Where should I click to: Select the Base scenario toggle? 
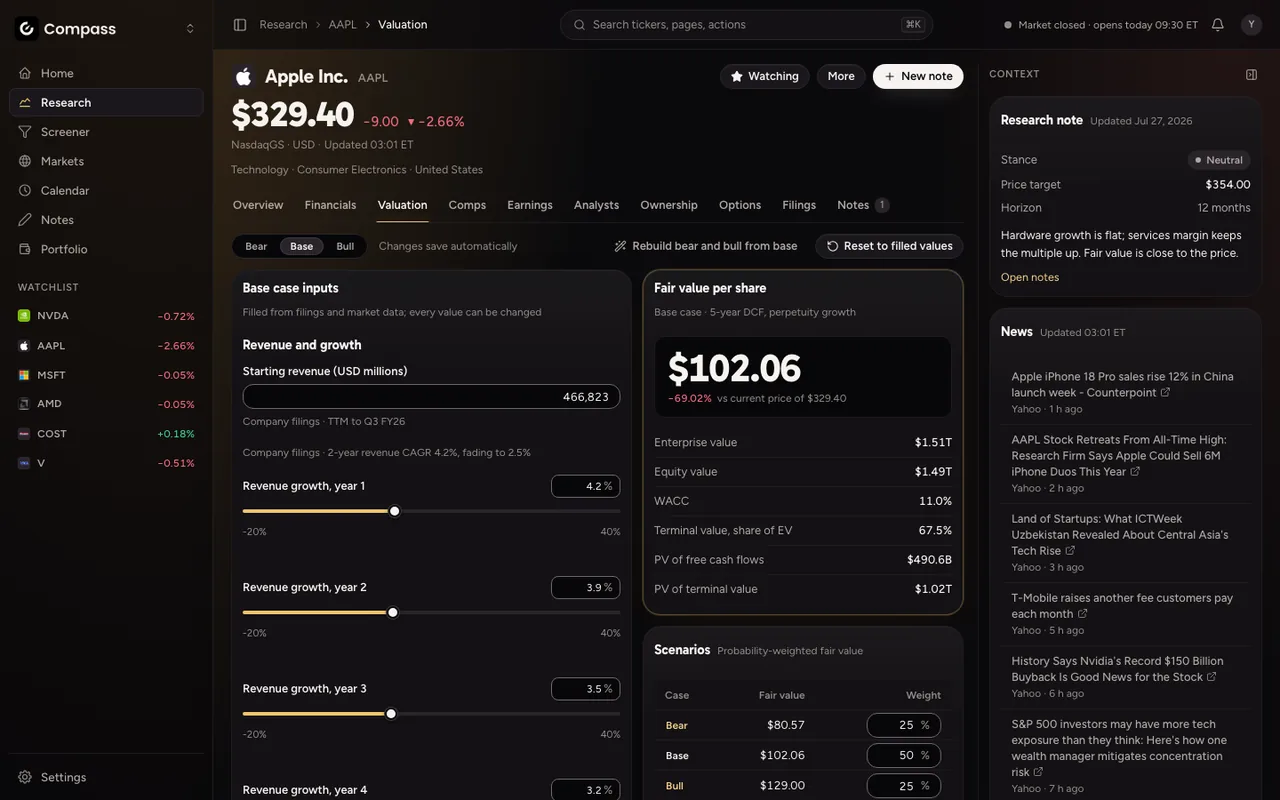301,246
